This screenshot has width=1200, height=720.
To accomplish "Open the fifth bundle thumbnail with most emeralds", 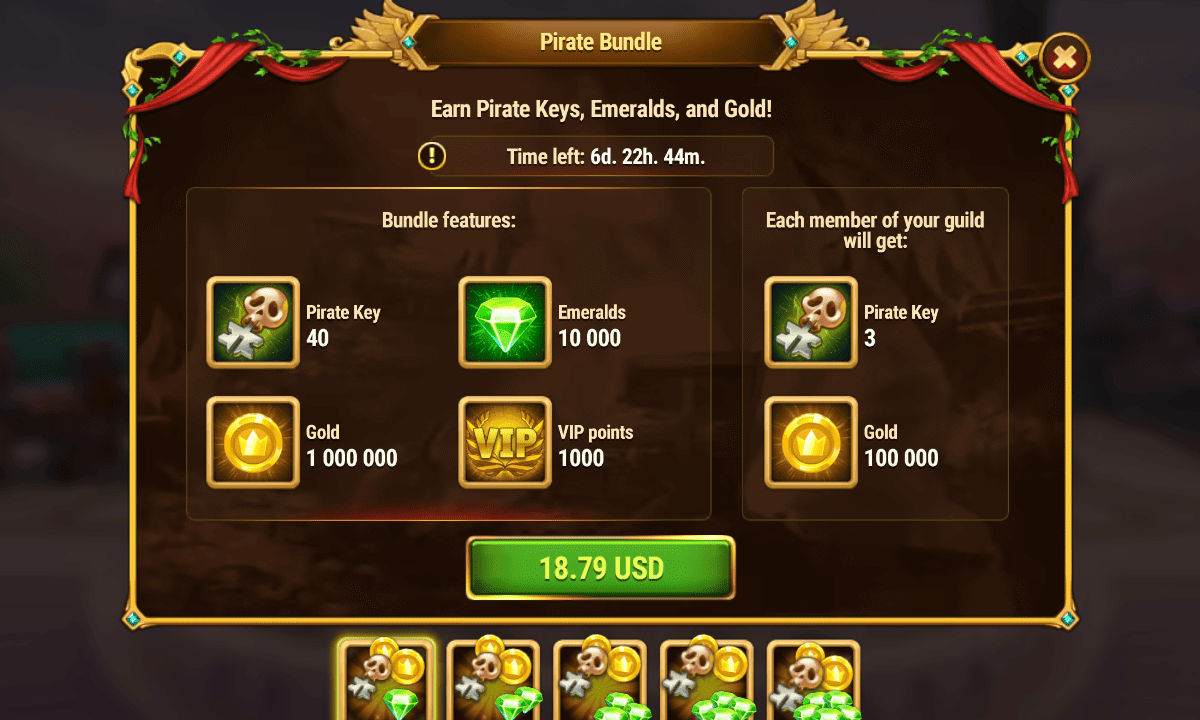I will pyautogui.click(x=813, y=680).
